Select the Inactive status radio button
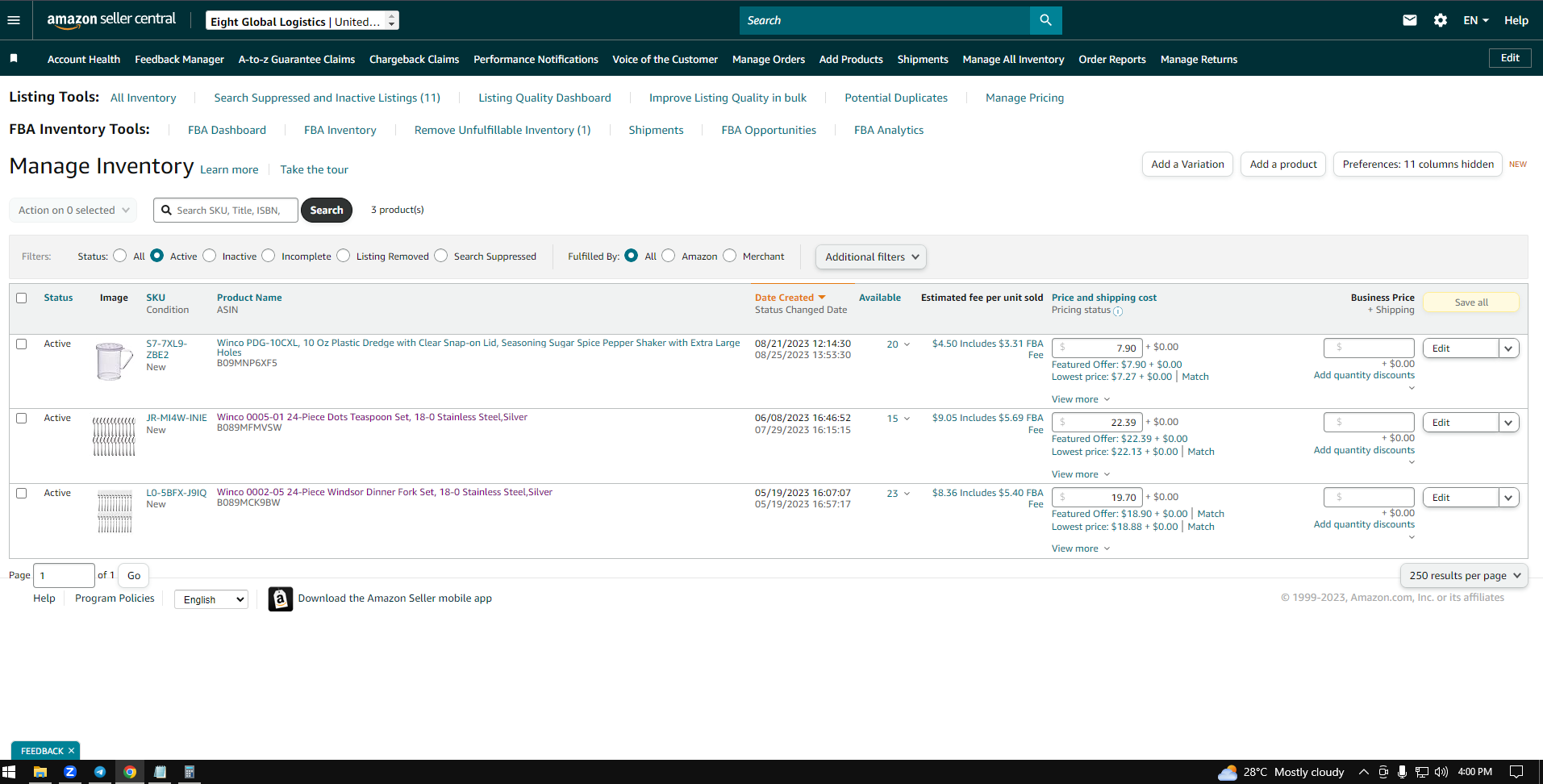The width and height of the screenshot is (1543, 784). click(209, 256)
